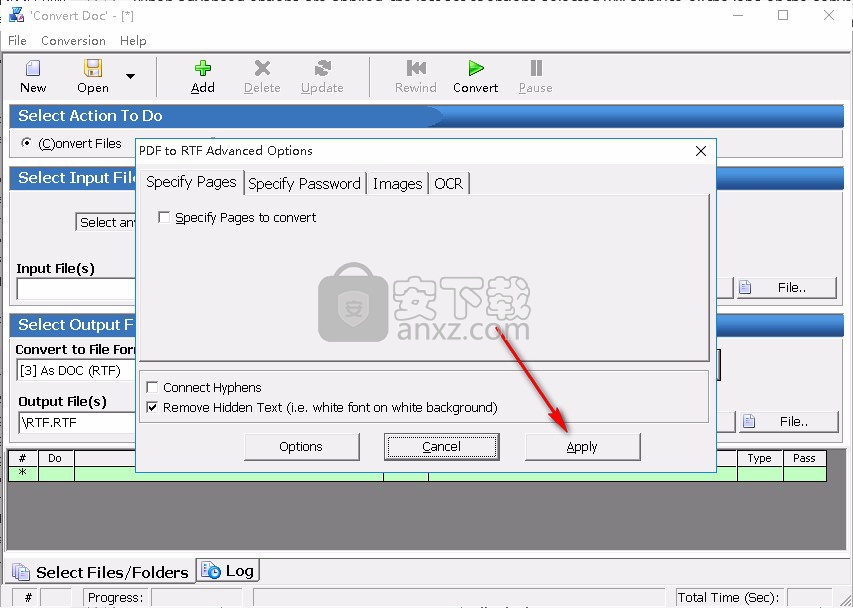Expand the Open button dropdown arrow
Viewport: 853px width, 608px height.
point(131,76)
